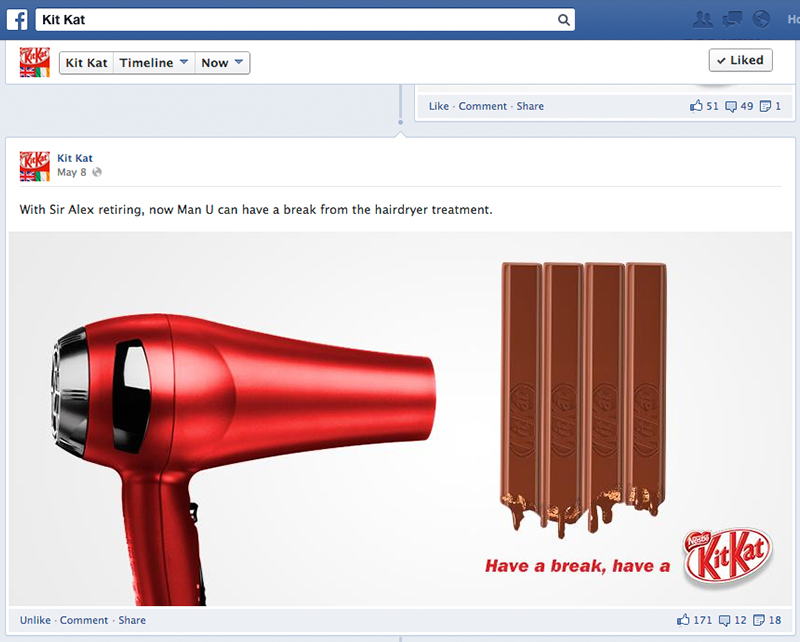Expand the Timeline dropdown
Image resolution: width=800 pixels, height=642 pixels.
pyautogui.click(x=154, y=63)
